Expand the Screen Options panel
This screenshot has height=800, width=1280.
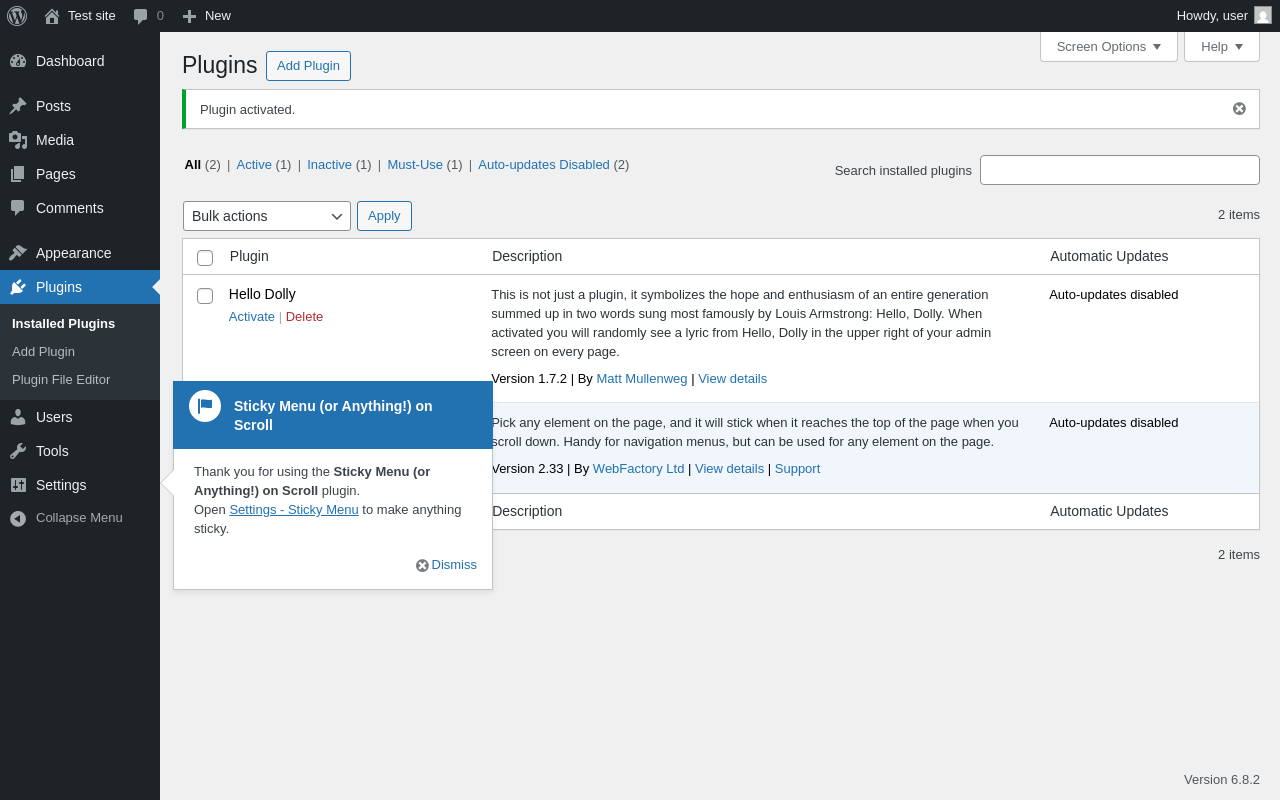coord(1108,46)
